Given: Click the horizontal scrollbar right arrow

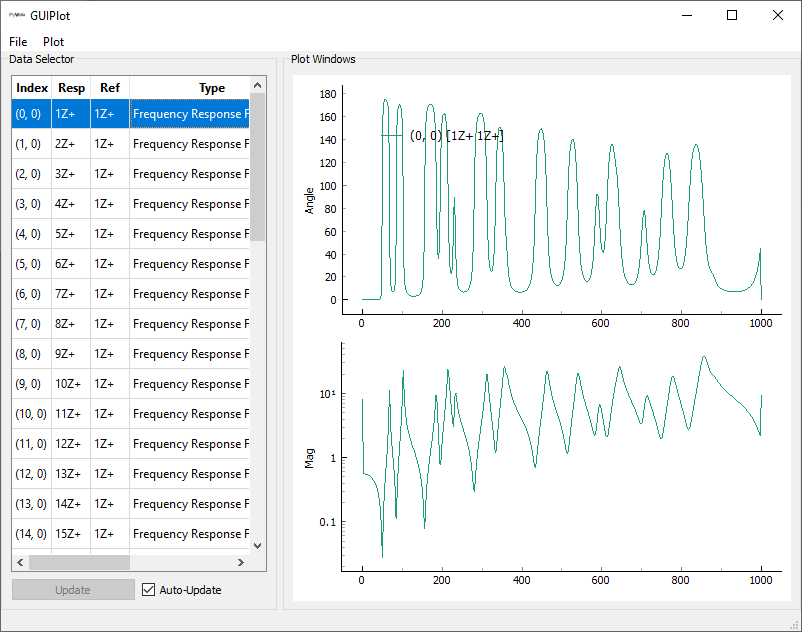Looking at the screenshot, I should tap(241, 562).
